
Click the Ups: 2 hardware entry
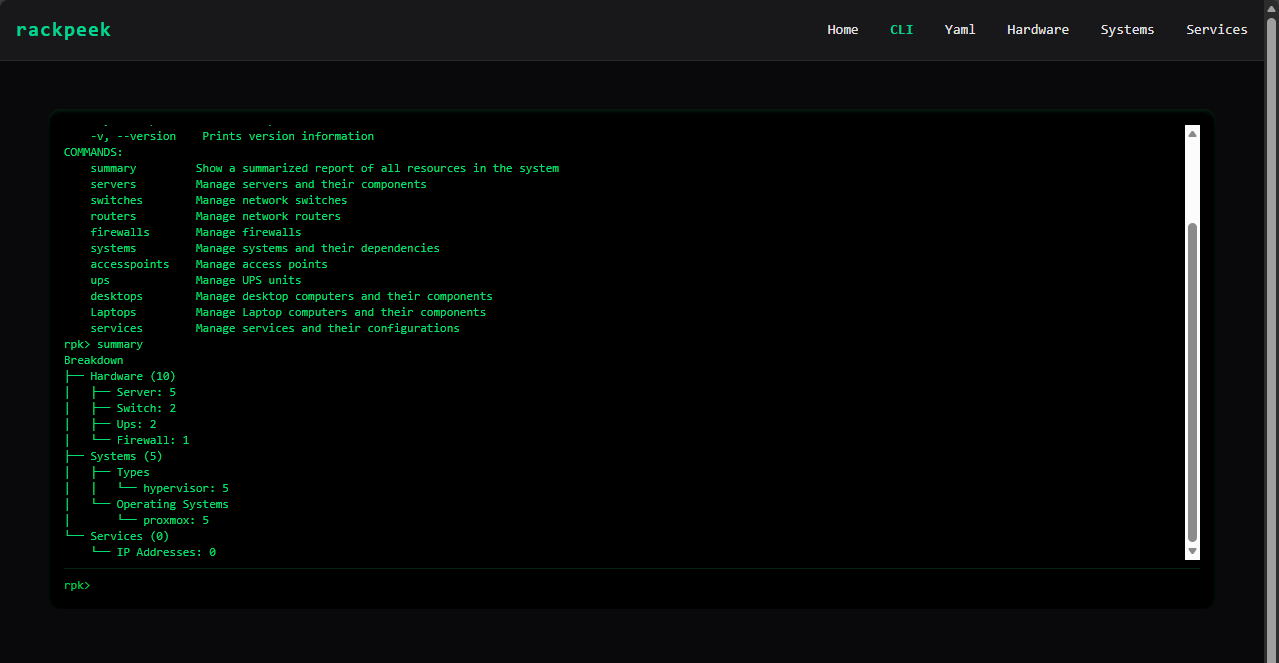pos(134,423)
